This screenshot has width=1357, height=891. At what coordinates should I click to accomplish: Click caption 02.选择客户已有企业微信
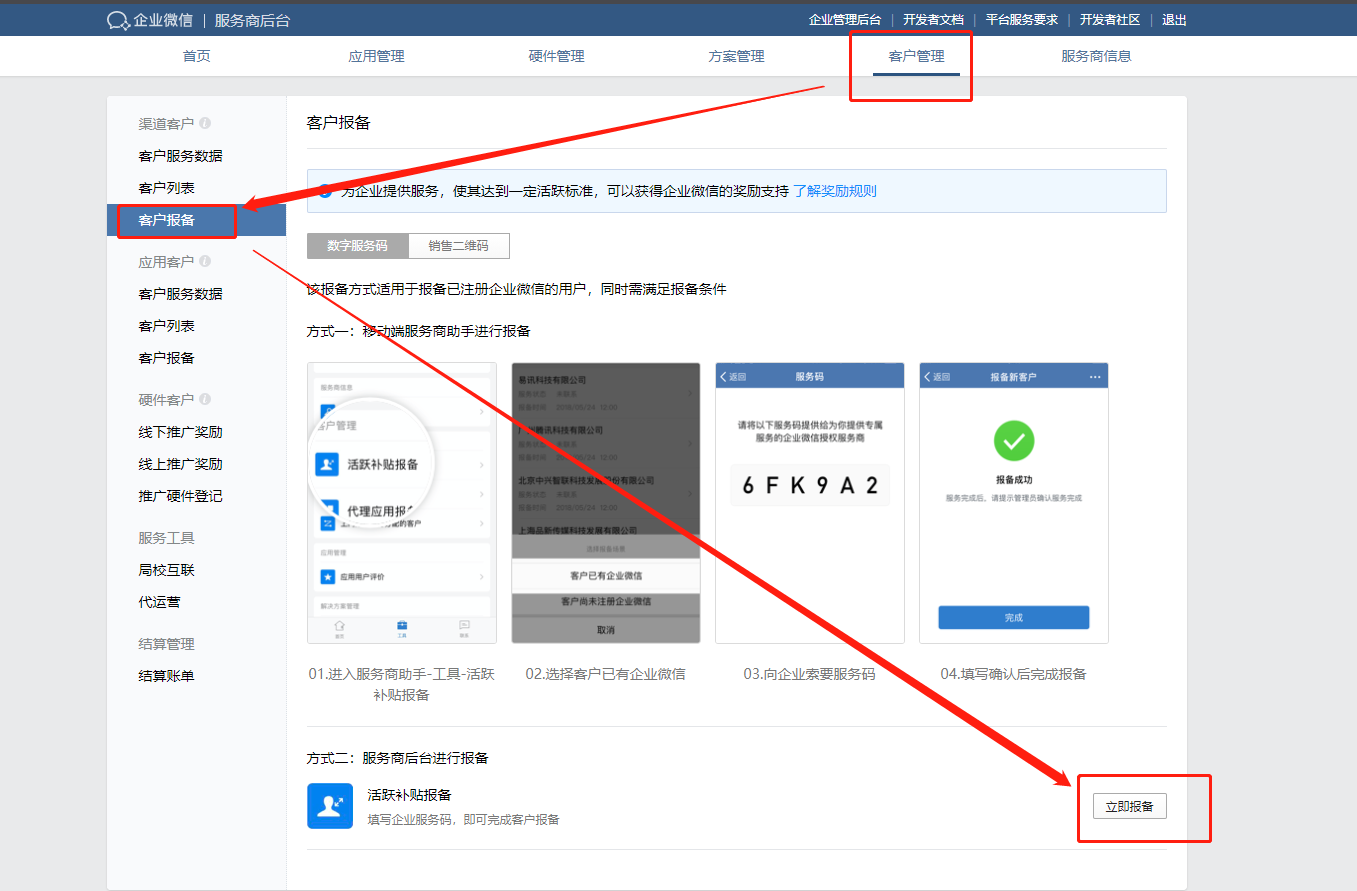pos(606,674)
